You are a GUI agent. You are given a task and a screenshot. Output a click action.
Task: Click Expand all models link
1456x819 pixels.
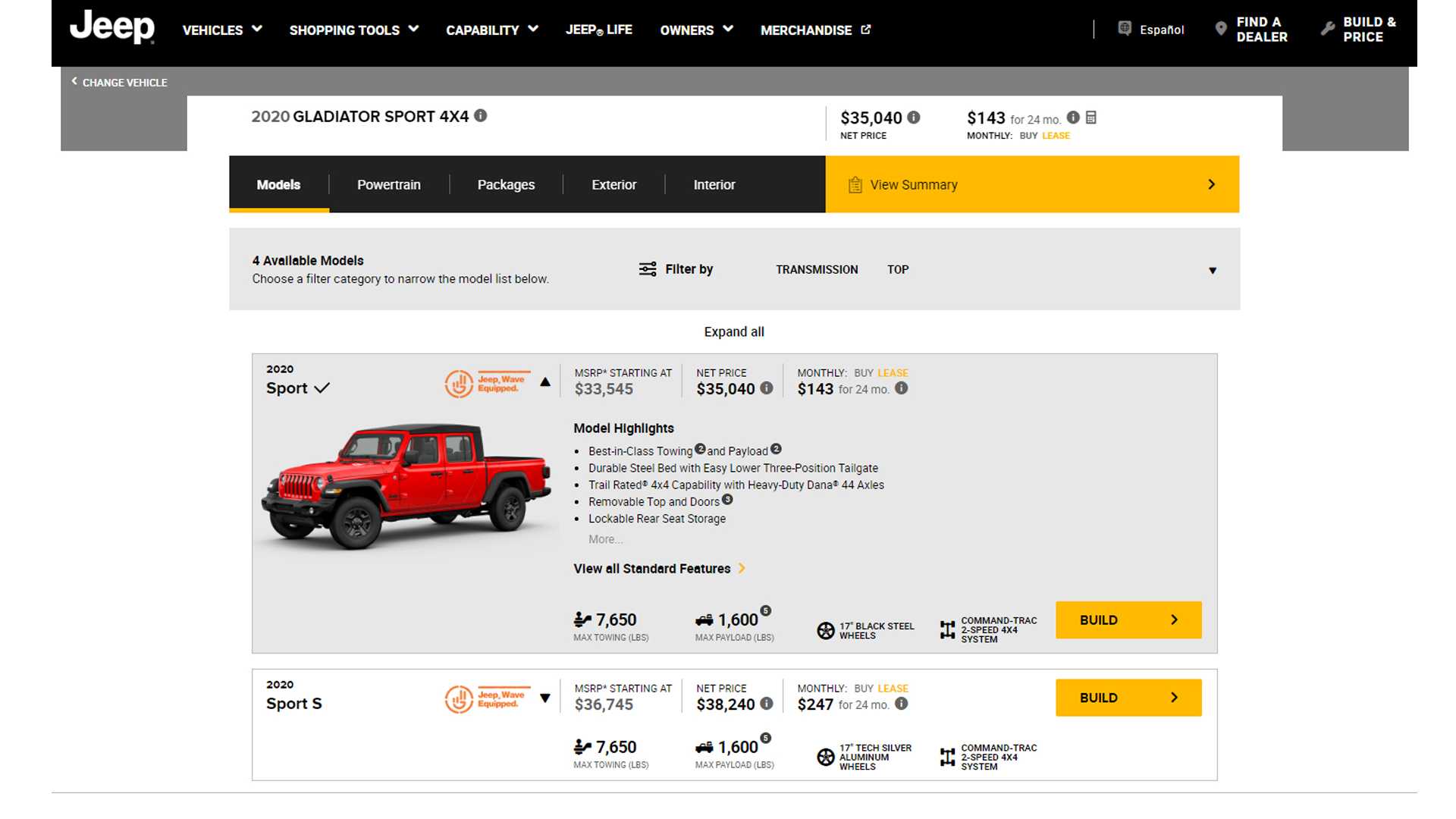point(734,331)
